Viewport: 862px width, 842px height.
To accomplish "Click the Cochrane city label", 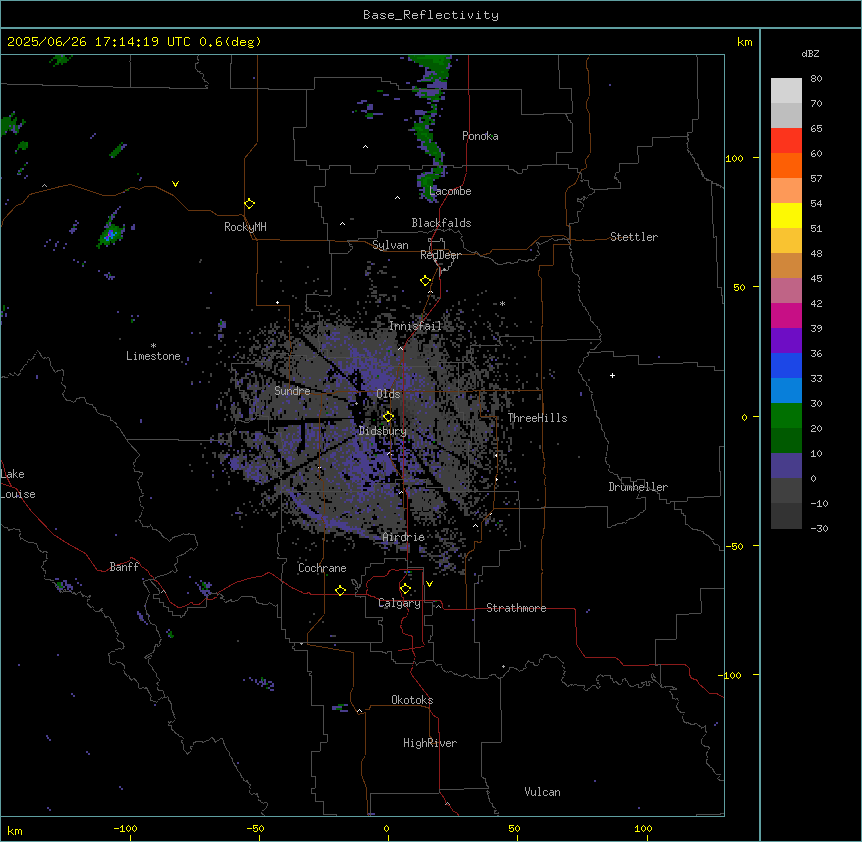I will coord(322,568).
